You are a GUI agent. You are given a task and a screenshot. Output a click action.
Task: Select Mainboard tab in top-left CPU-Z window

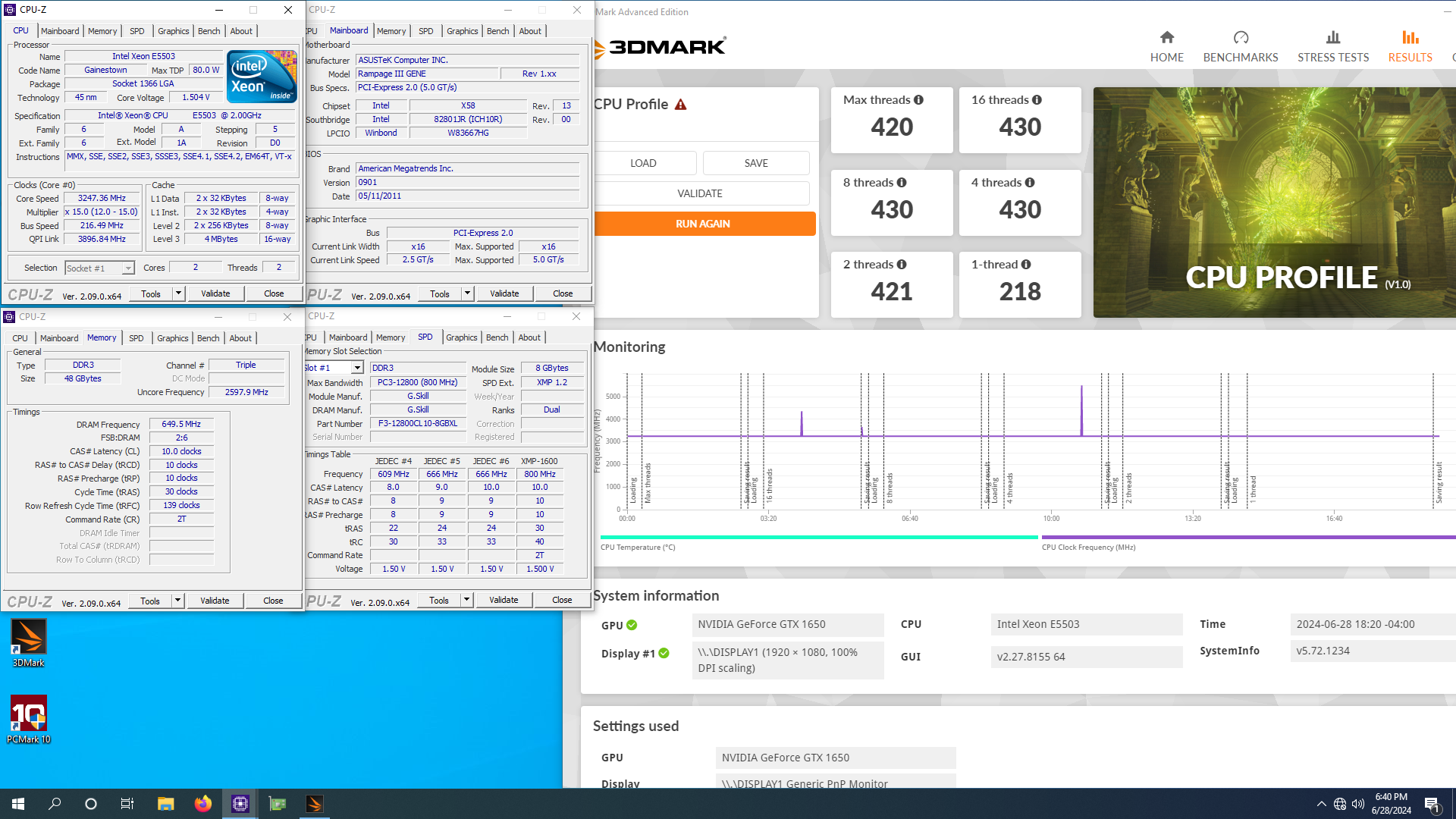(60, 31)
